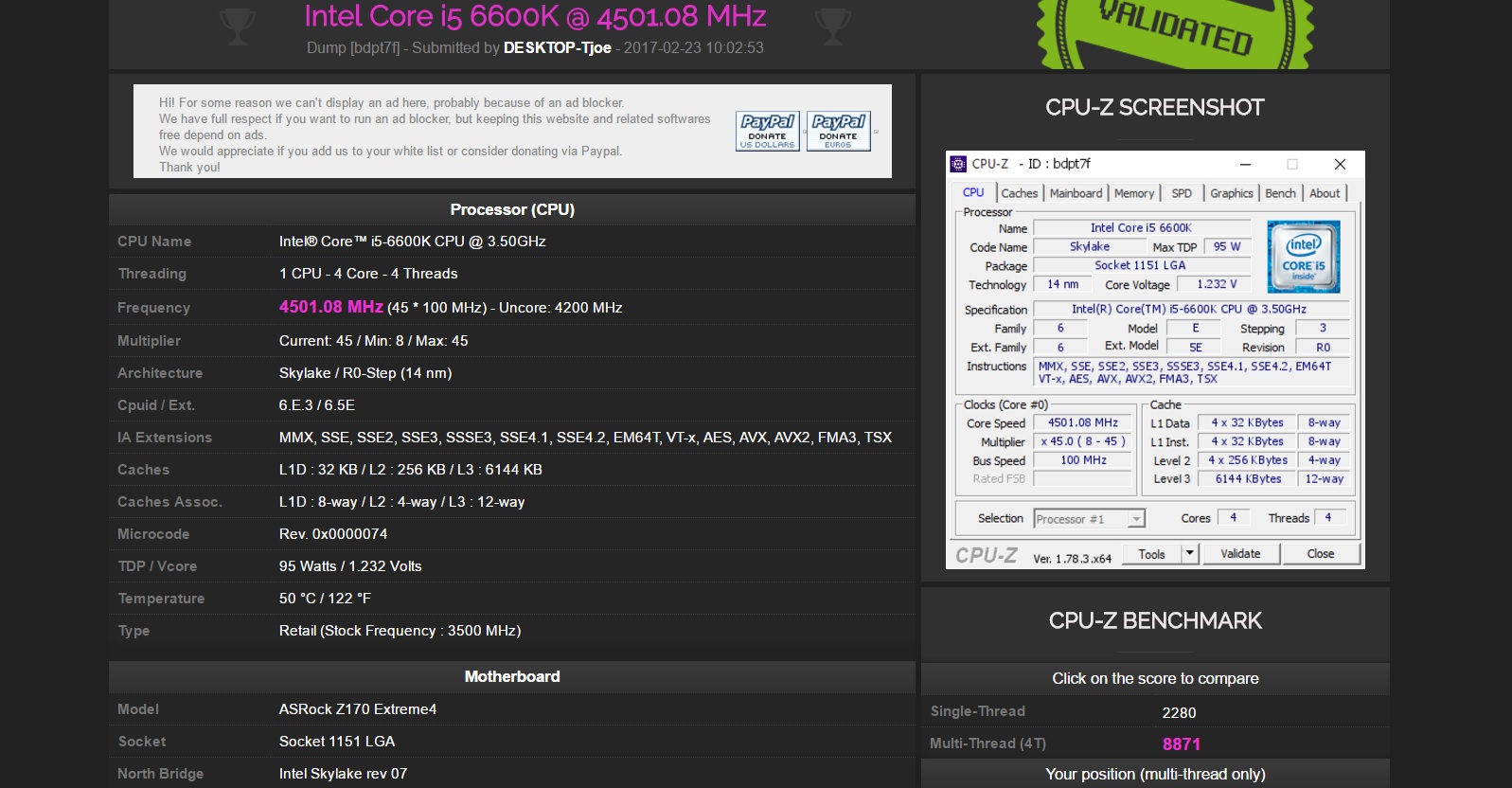Click the Intel Skylake rev 07 value
The image size is (1512, 788).
pos(343,774)
